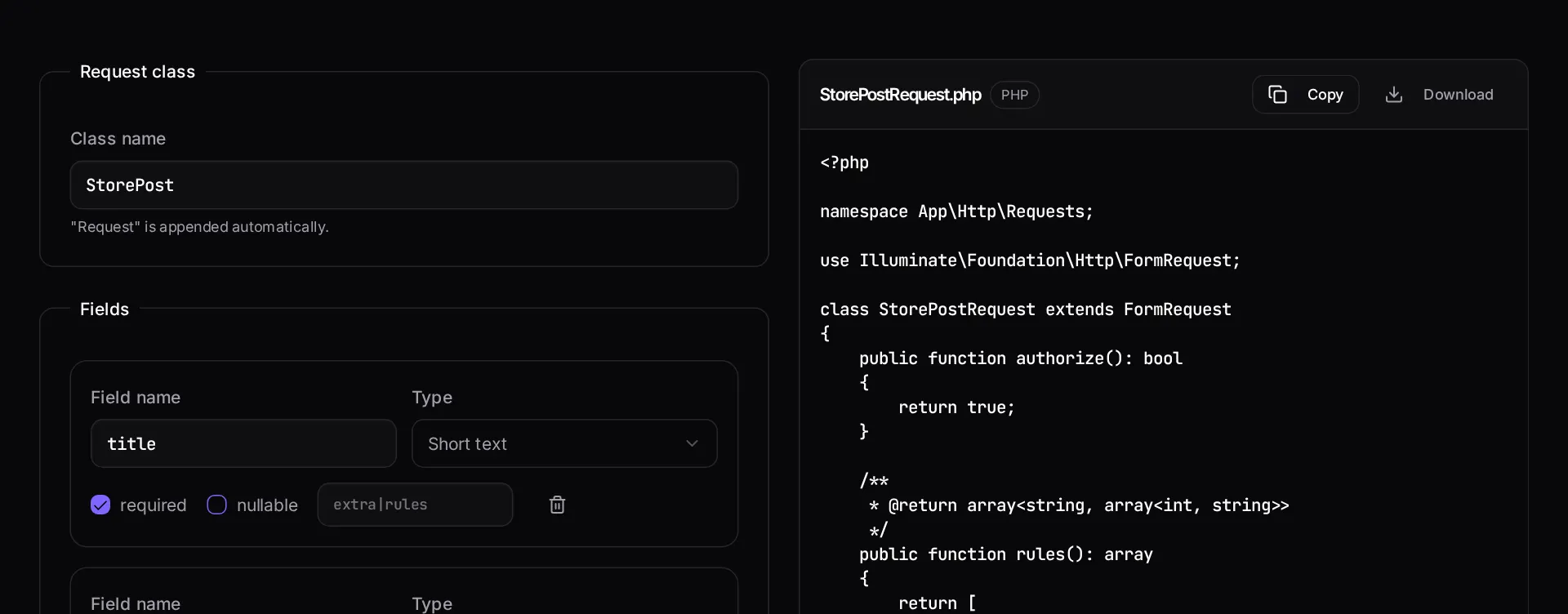Uncheck the required checkbox for title
1568x614 pixels.
pyautogui.click(x=100, y=505)
